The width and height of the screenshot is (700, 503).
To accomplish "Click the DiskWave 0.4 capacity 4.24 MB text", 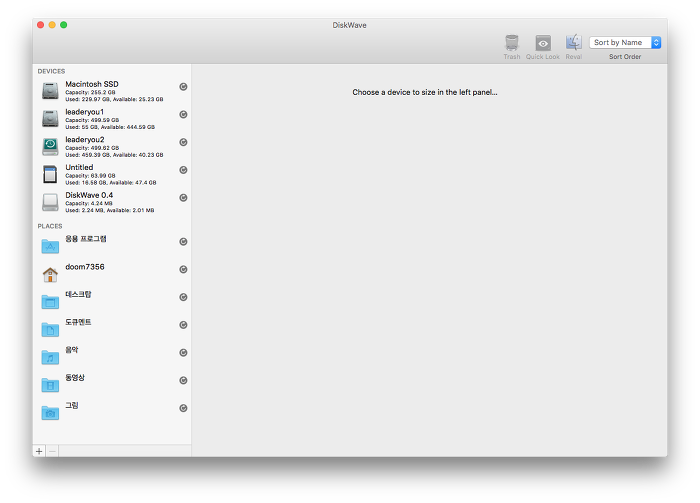I will point(89,203).
